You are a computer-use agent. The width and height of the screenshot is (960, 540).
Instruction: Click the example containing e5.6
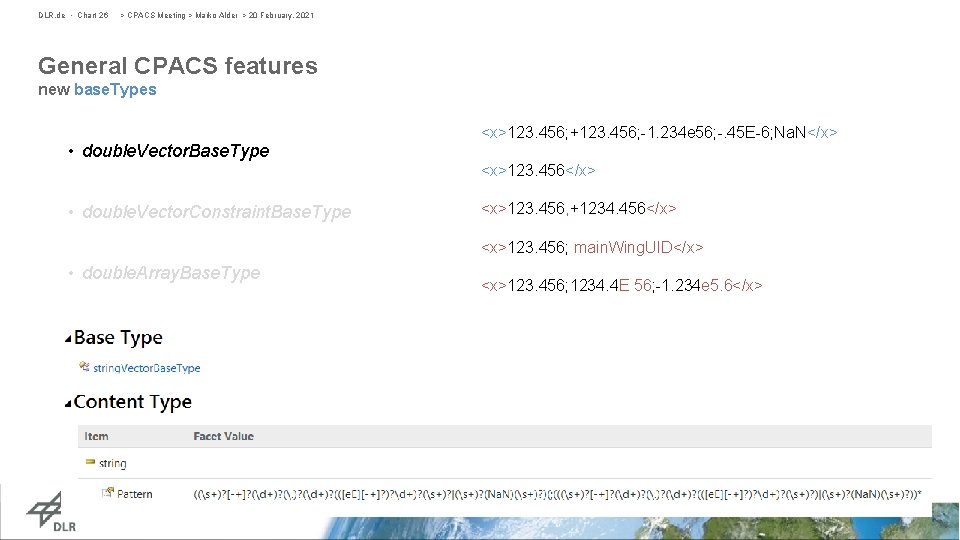621,285
